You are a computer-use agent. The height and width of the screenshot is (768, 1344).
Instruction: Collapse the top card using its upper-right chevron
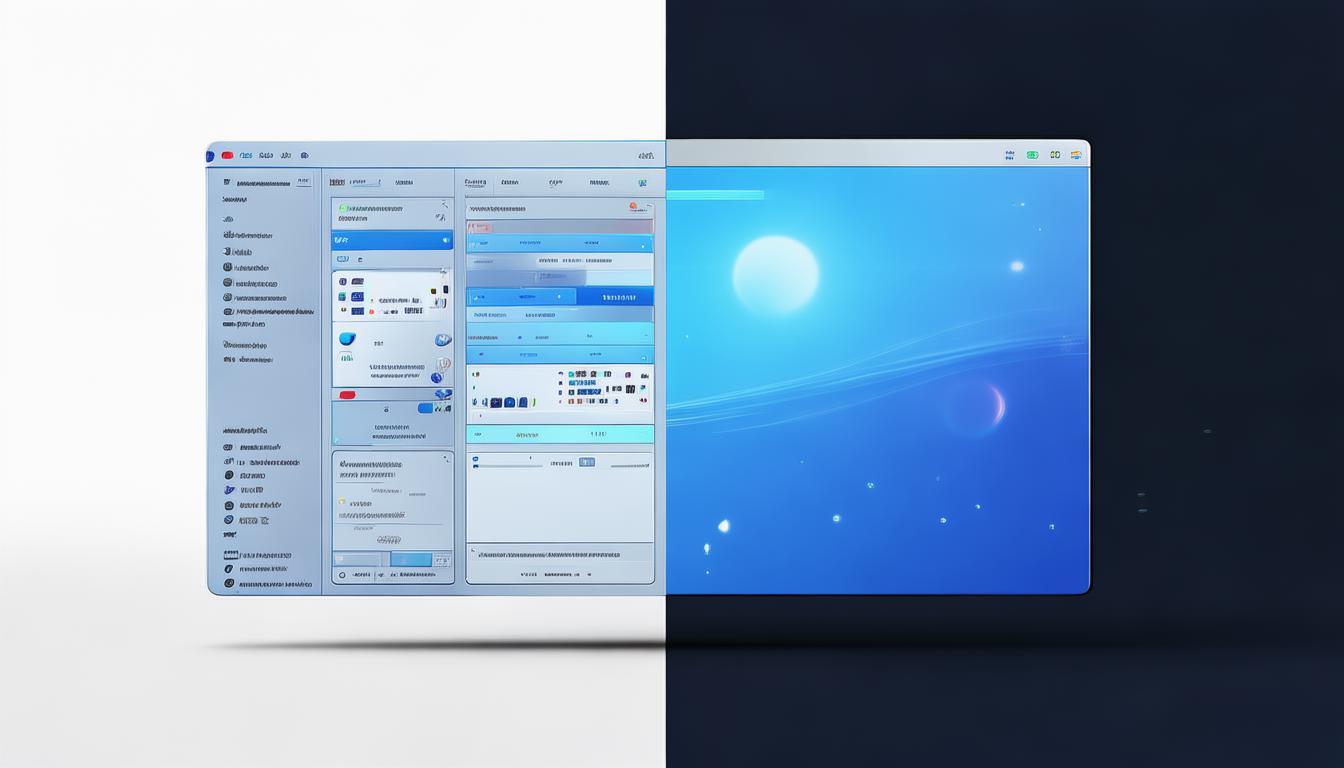[x=442, y=205]
